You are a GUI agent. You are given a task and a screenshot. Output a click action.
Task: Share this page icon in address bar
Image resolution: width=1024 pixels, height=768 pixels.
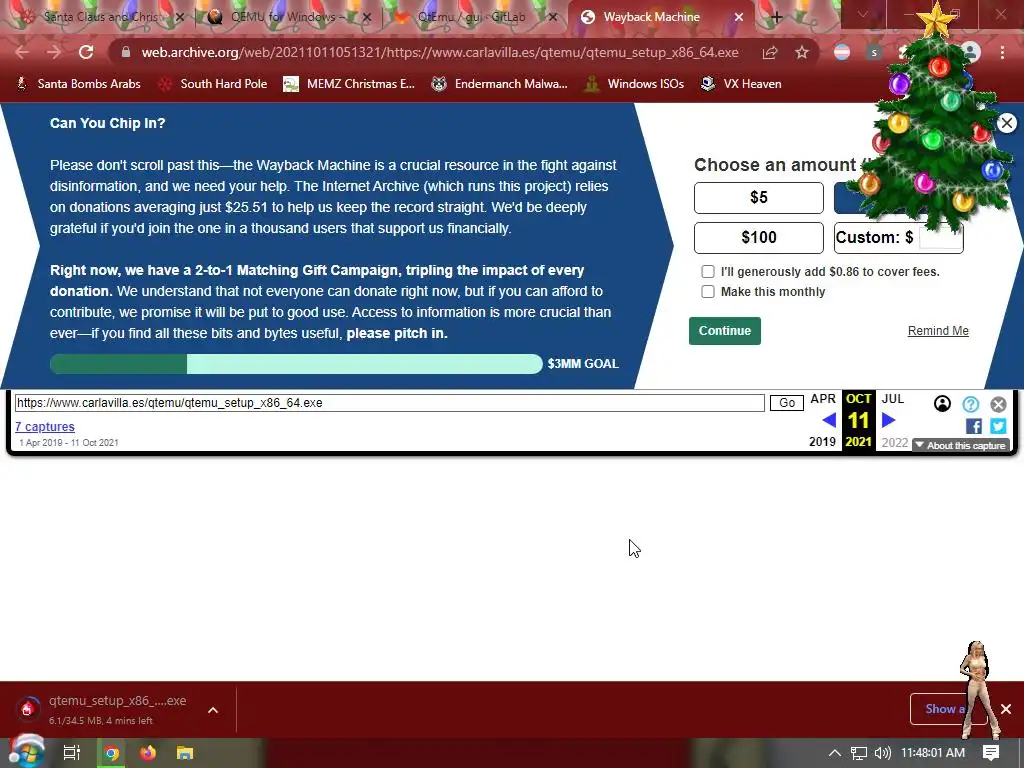coord(770,52)
